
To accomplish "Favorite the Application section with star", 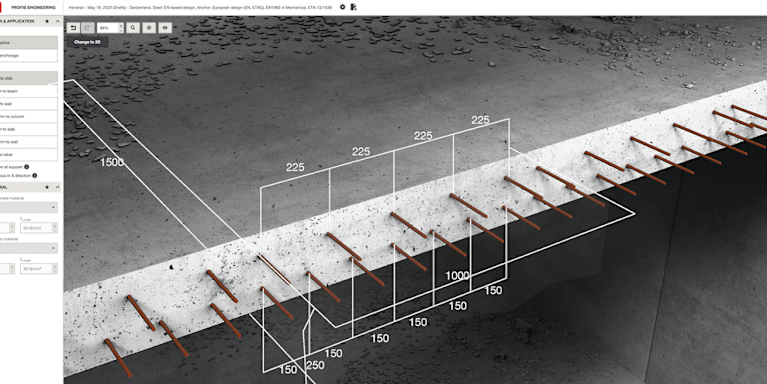I will [47, 22].
